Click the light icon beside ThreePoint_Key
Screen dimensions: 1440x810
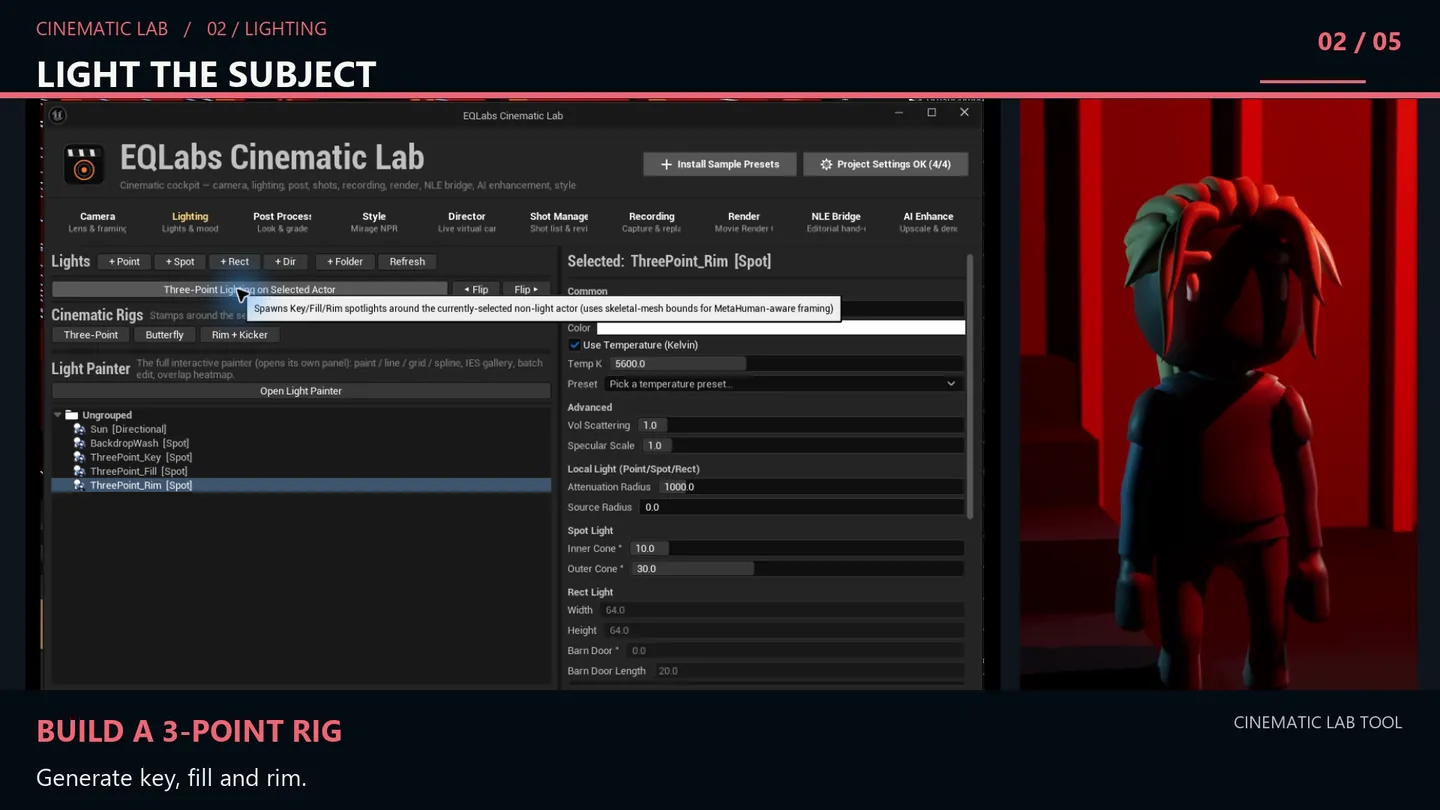click(x=80, y=457)
